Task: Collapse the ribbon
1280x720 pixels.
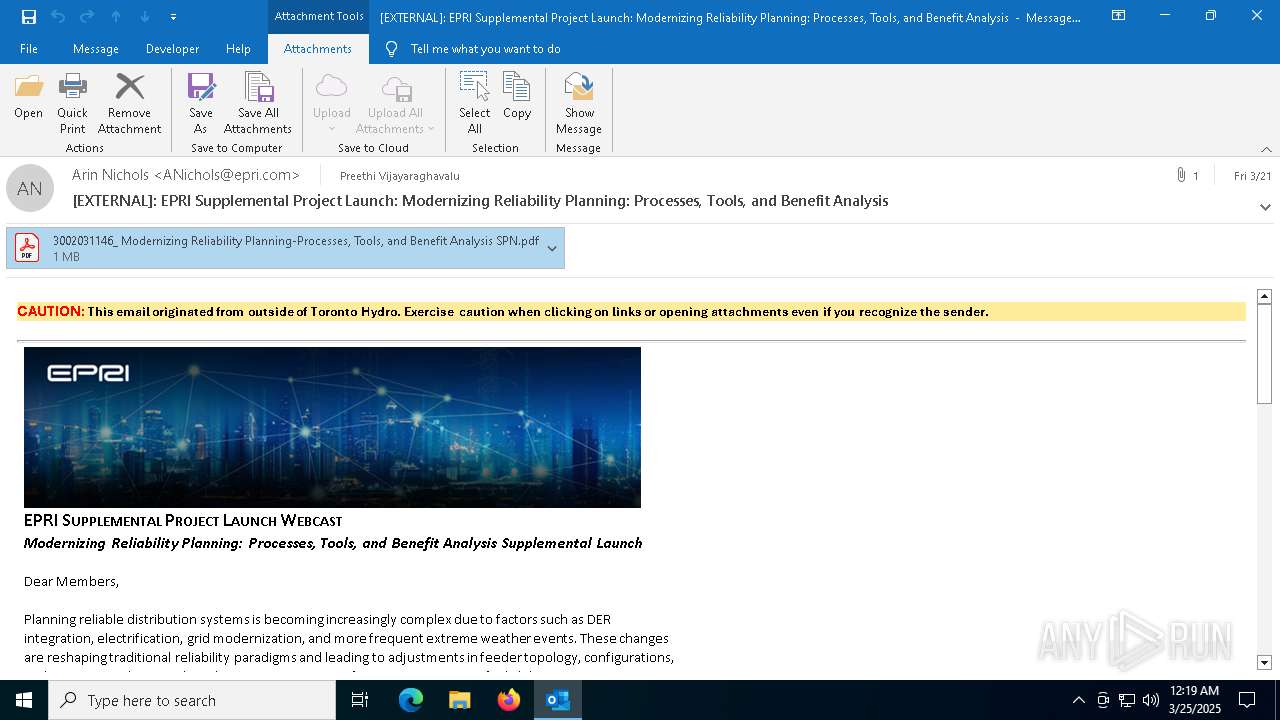Action: click(x=1266, y=149)
